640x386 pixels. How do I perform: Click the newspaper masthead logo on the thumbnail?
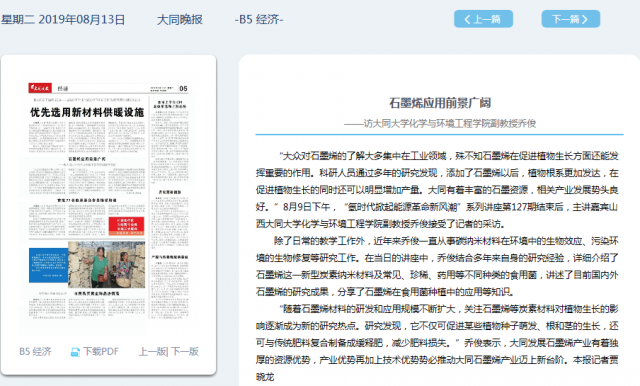click(40, 88)
